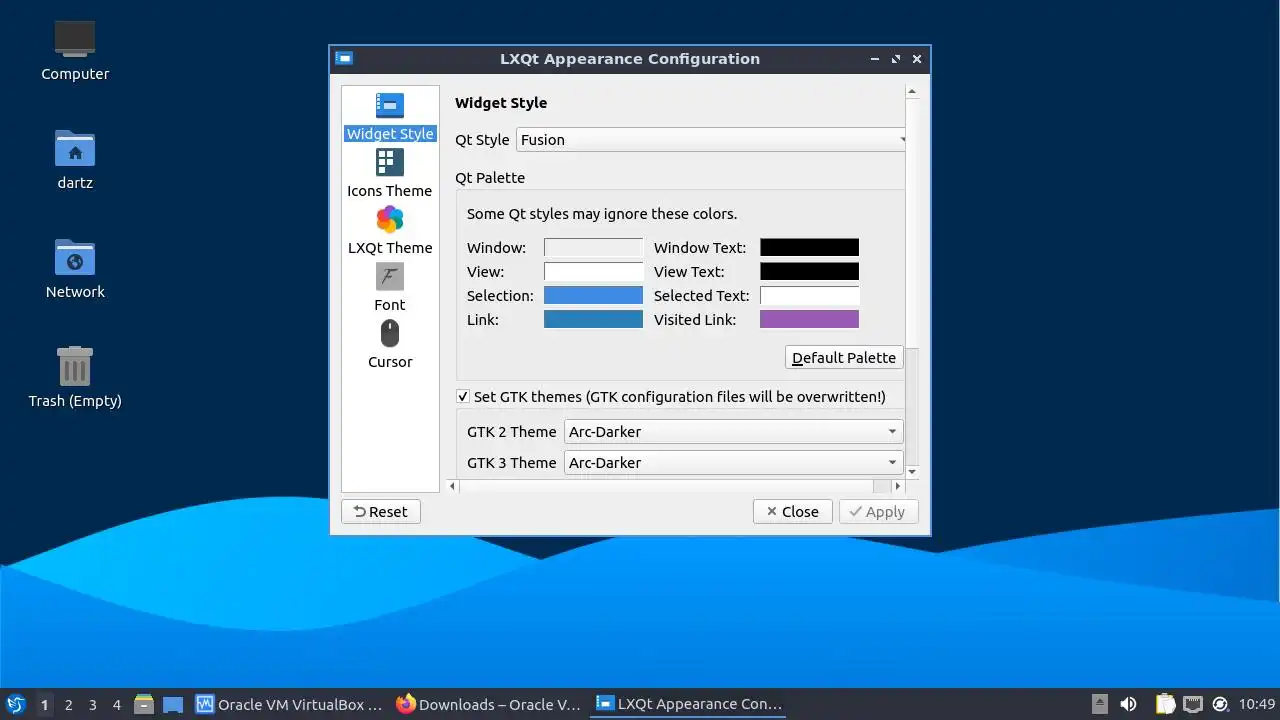The image size is (1280, 720).
Task: Select the Computer desktop icon
Action: pos(75,50)
